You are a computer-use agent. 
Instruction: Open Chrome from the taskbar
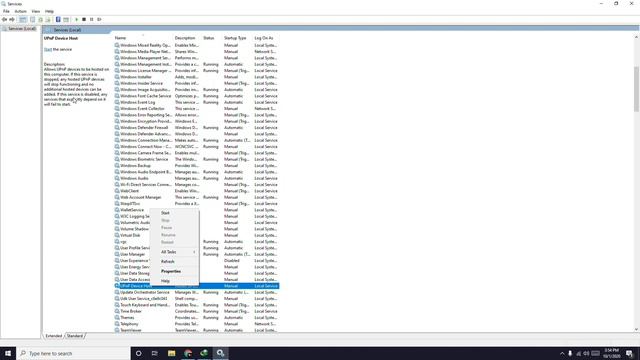[x=188, y=353]
